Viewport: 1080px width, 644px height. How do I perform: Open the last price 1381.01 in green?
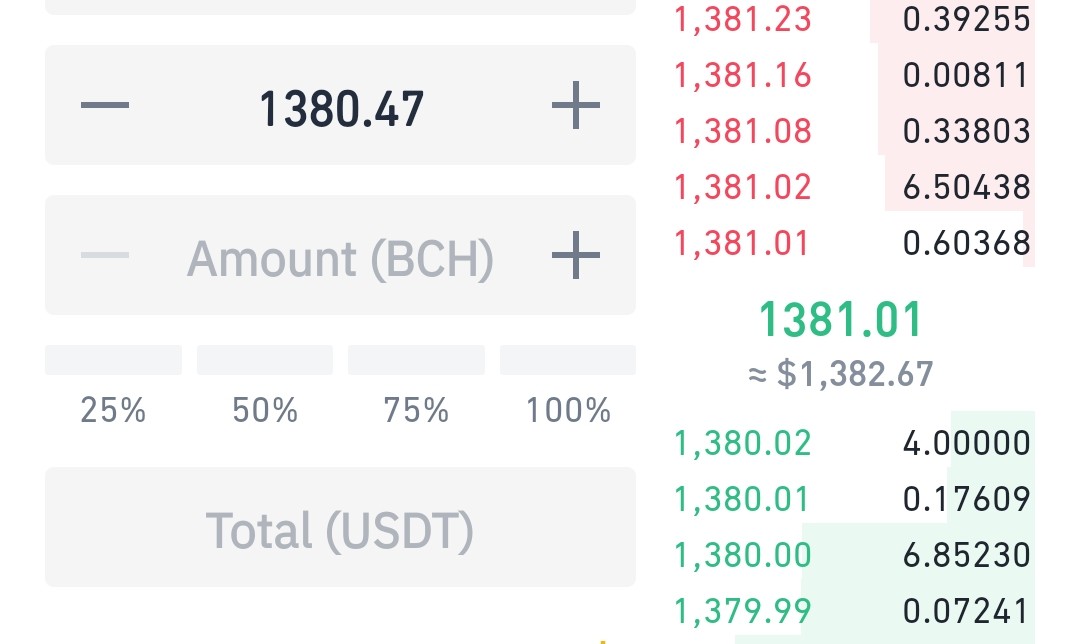[840, 320]
